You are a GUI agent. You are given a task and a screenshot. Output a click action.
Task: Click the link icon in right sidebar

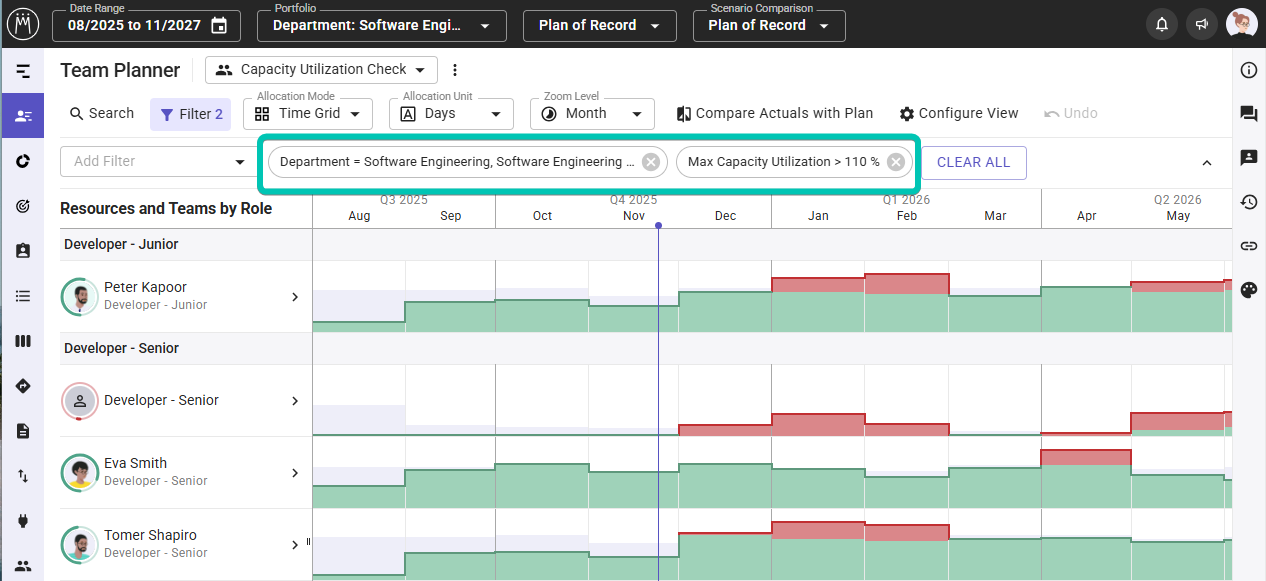[x=1248, y=246]
